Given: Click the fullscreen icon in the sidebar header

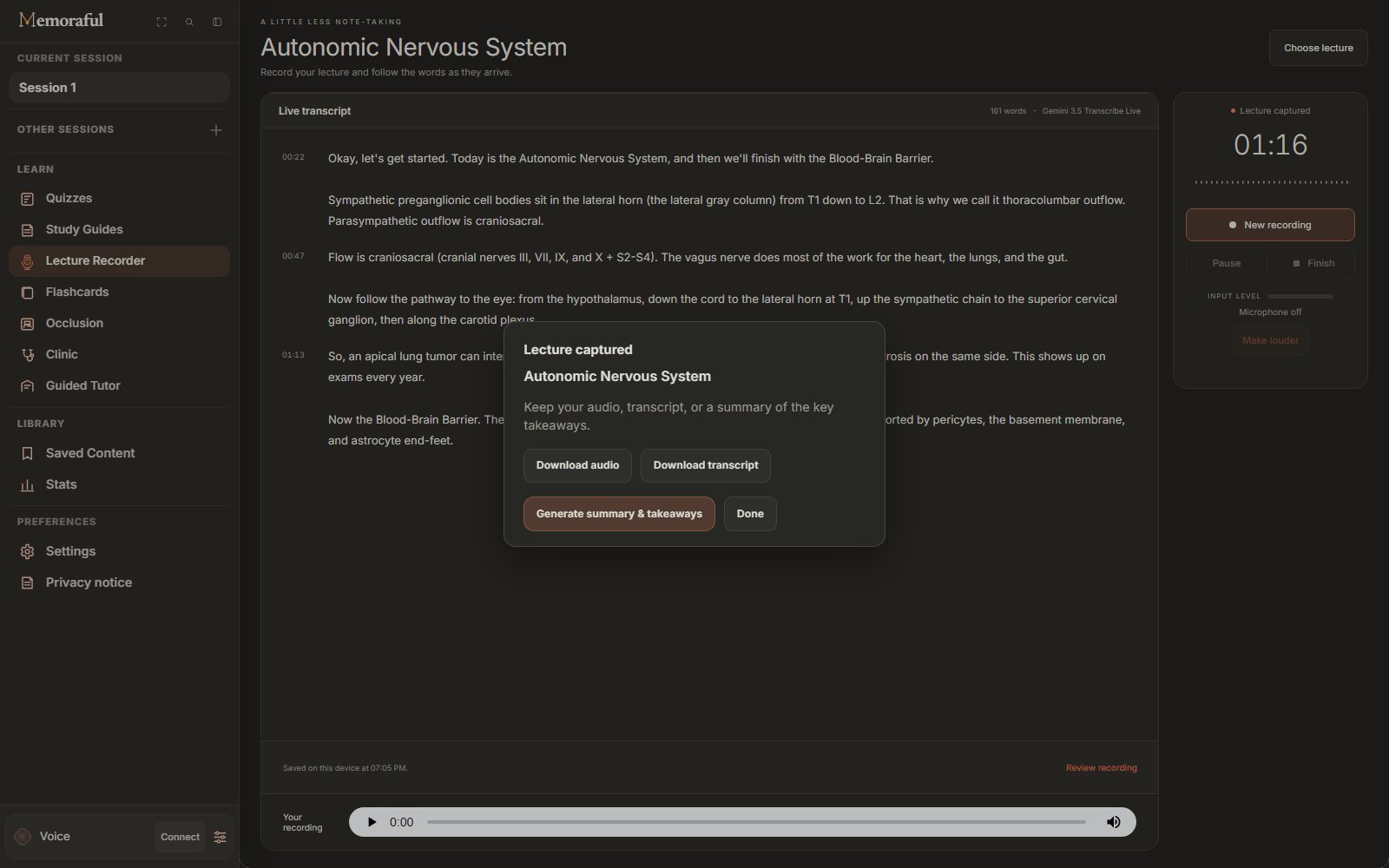Looking at the screenshot, I should coord(161,22).
